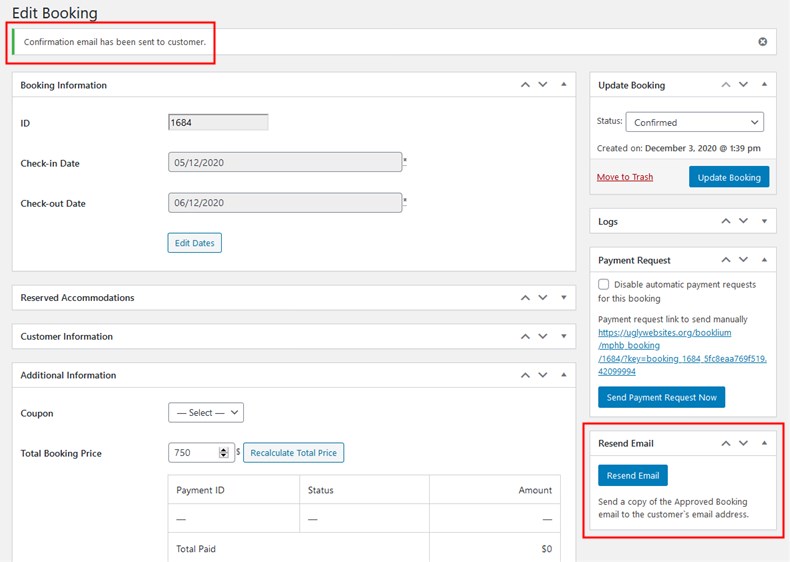790x562 pixels.
Task: Move Payment Request panel down
Action: 743,260
